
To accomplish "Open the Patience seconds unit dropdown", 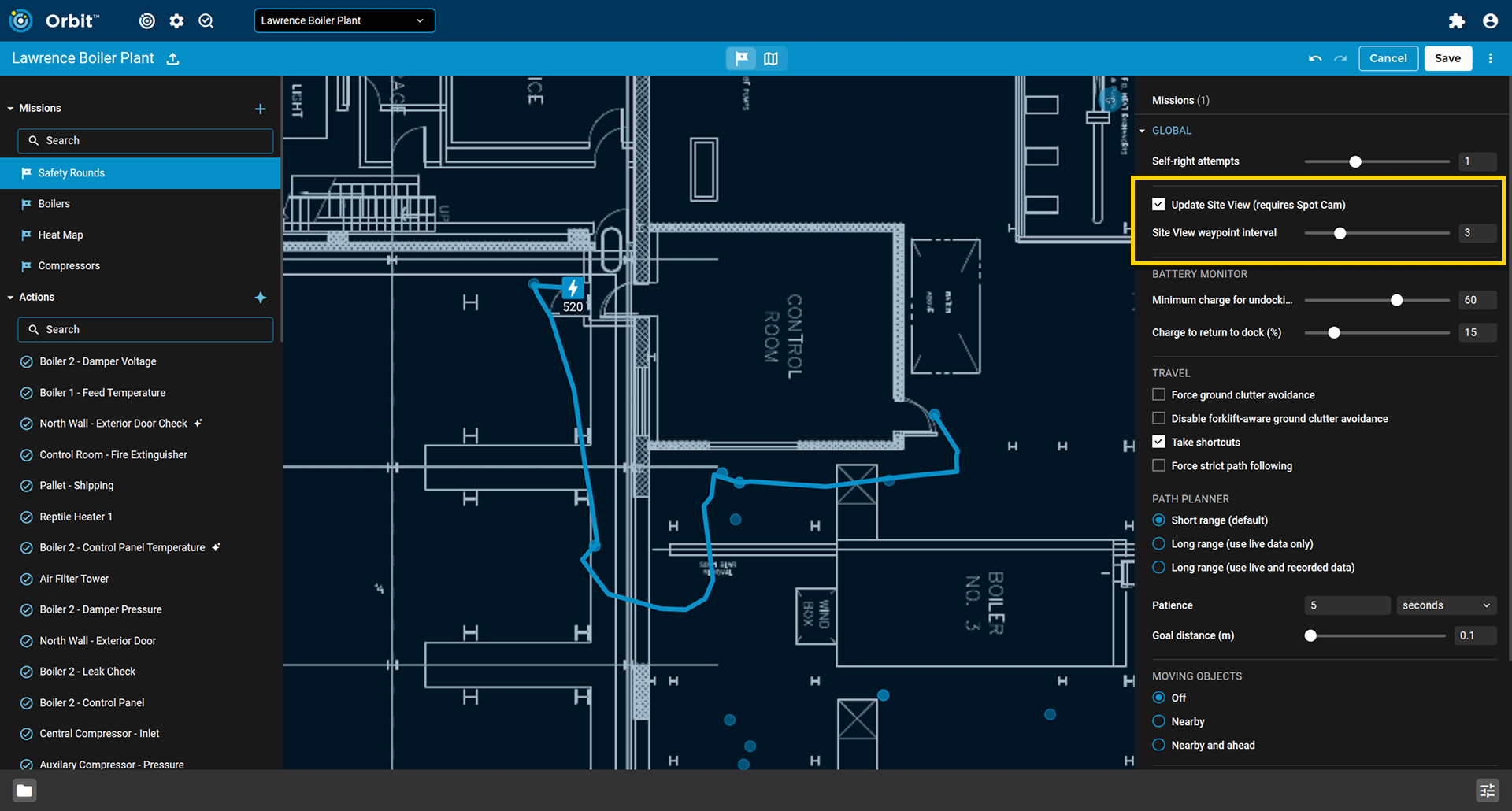I will [1446, 605].
